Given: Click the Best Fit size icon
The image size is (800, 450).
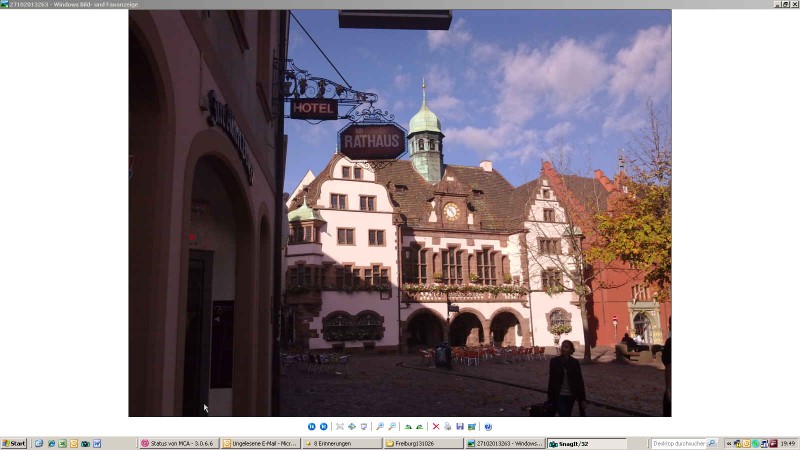Looking at the screenshot, I should pos(340,426).
